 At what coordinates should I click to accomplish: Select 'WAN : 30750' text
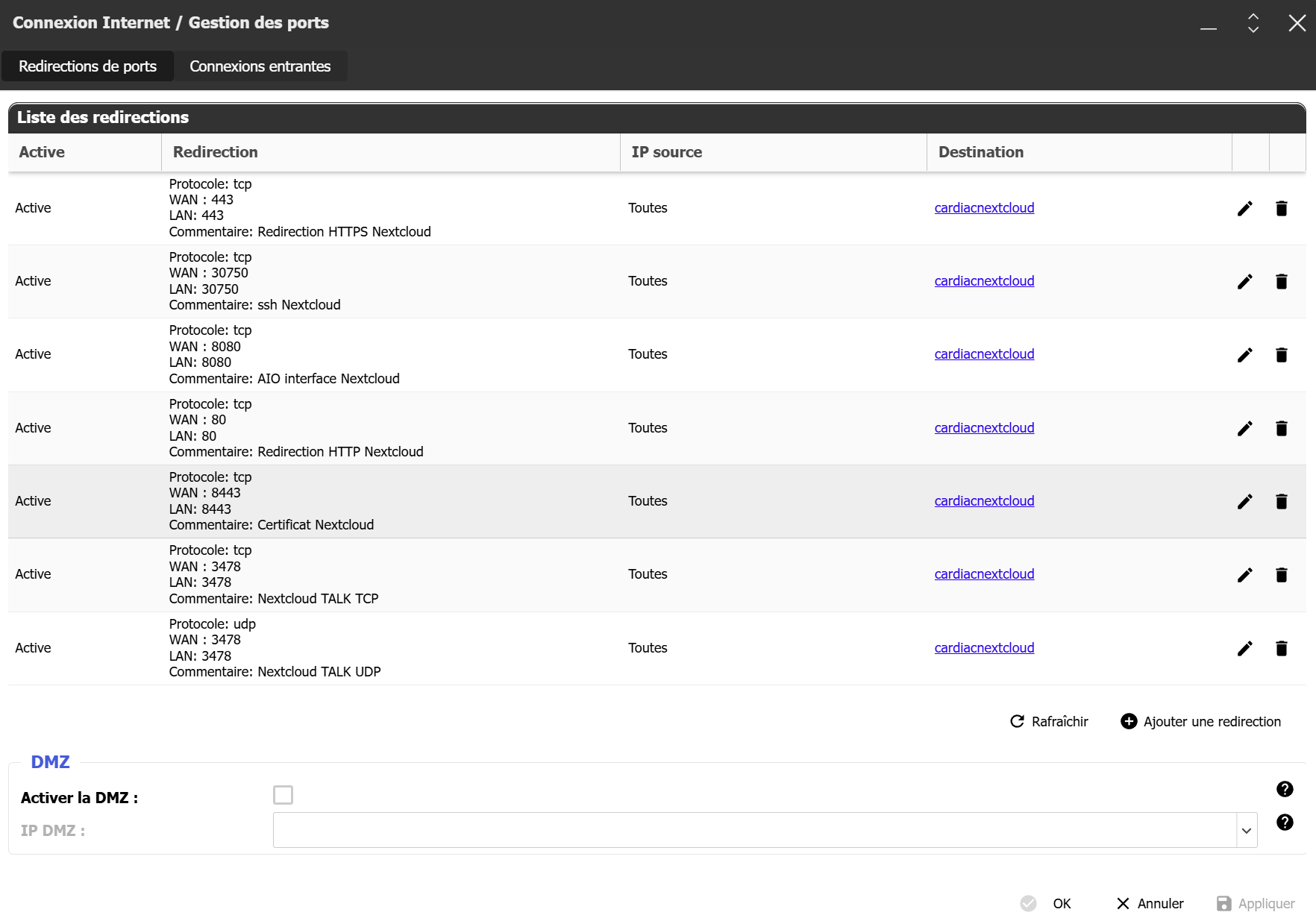209,273
